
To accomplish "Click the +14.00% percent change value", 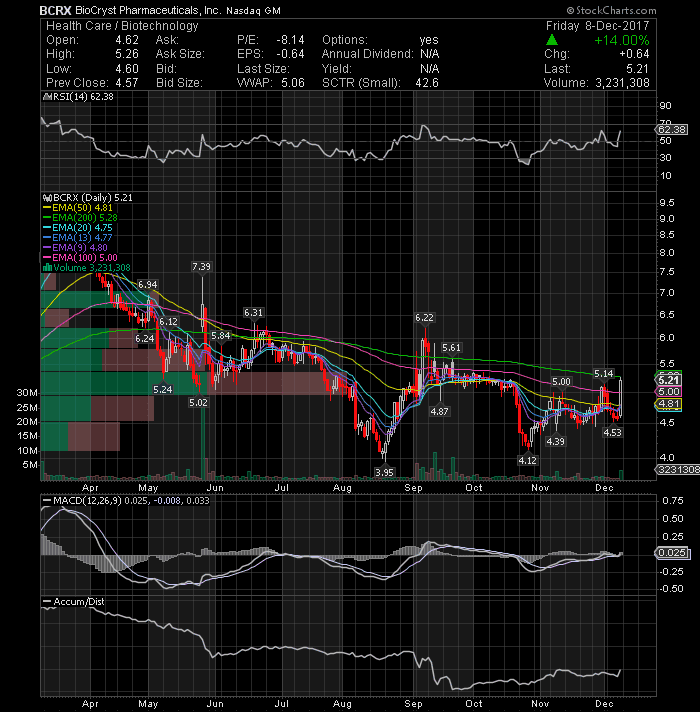I will pos(621,40).
